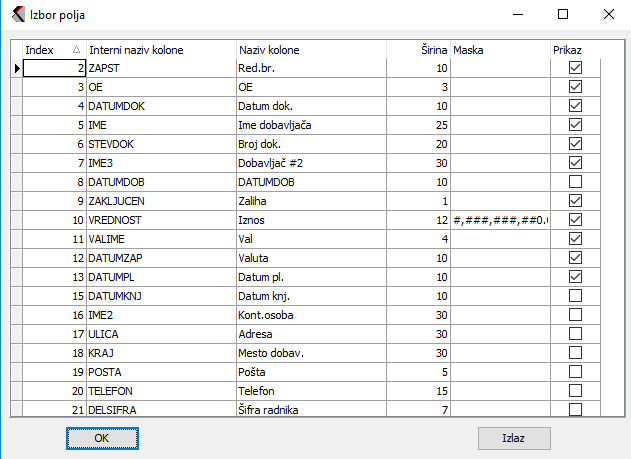Maximize the Izbor polja window

pos(563,15)
